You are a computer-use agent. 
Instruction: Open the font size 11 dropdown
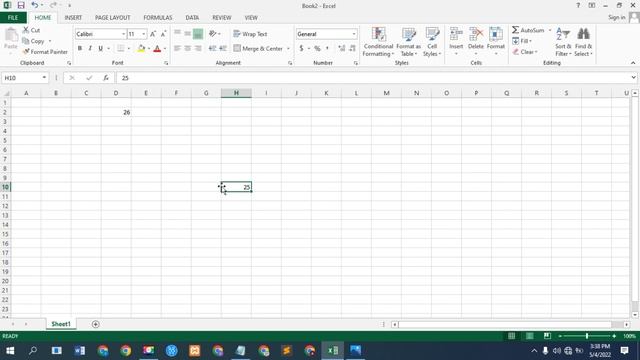pos(144,34)
